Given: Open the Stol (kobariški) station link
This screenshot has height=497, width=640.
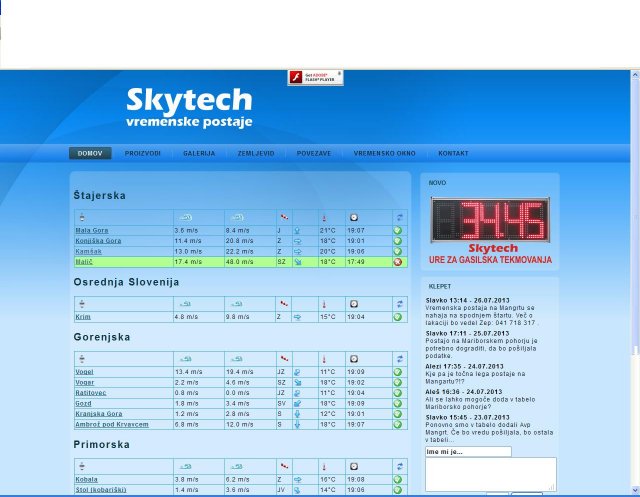Looking at the screenshot, I should click(x=101, y=490).
